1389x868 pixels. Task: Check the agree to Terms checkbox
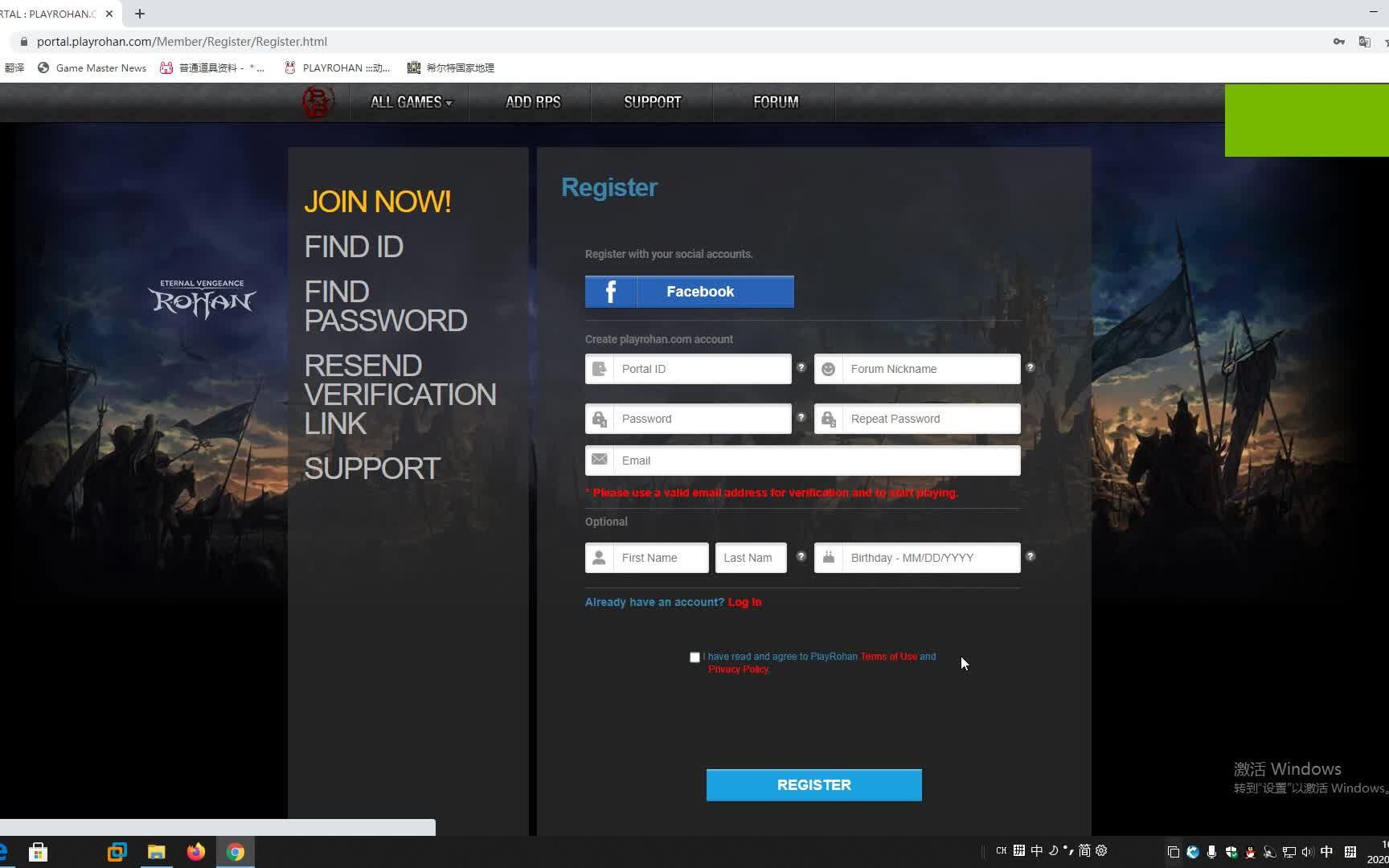tap(694, 657)
